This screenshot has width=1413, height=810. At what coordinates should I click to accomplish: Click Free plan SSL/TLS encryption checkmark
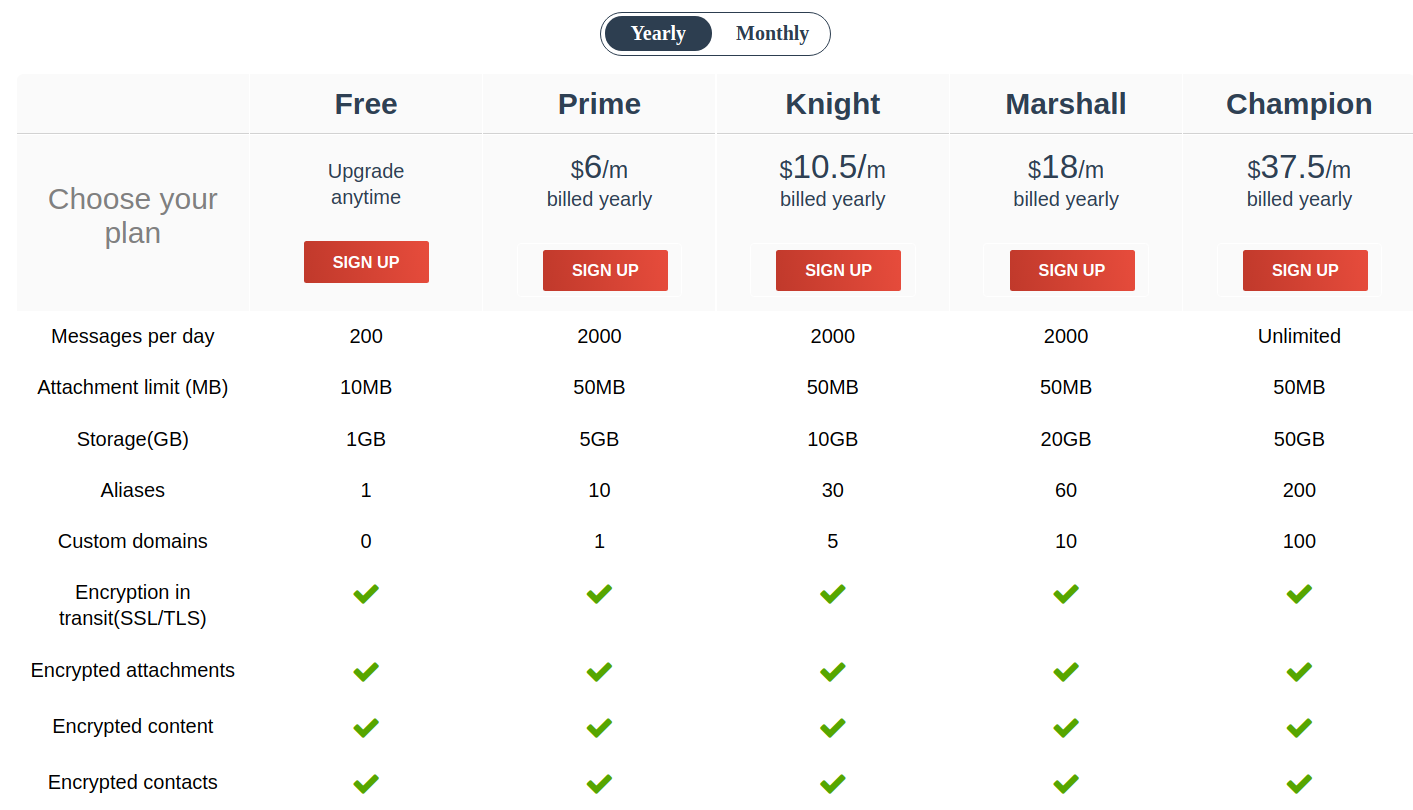(x=366, y=594)
